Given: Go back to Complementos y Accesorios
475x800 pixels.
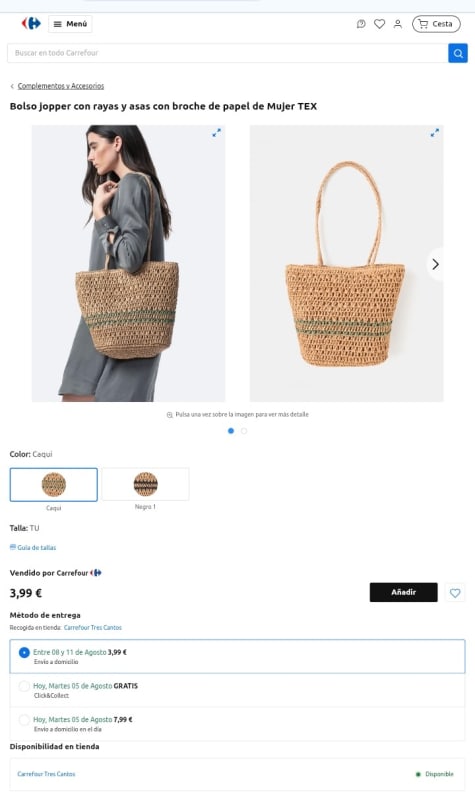Looking at the screenshot, I should 60,86.
